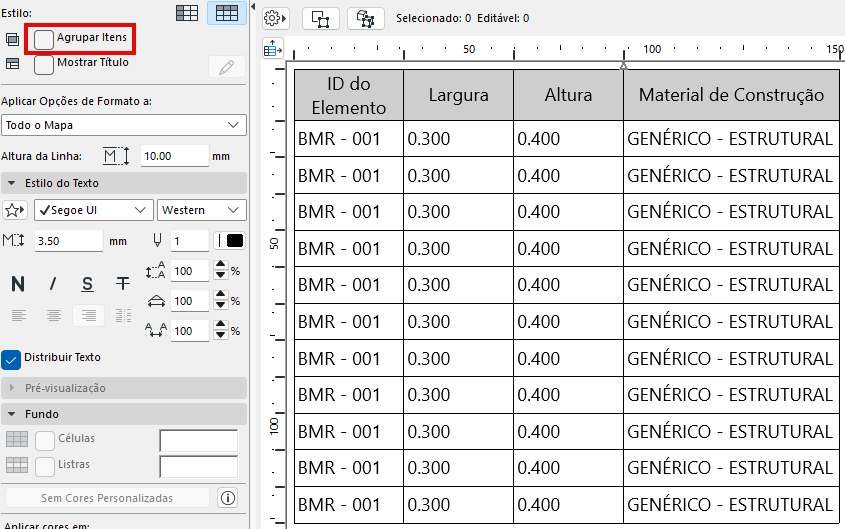Toggle bold (N) text formatting
Image resolution: width=845 pixels, height=529 pixels.
(18, 284)
